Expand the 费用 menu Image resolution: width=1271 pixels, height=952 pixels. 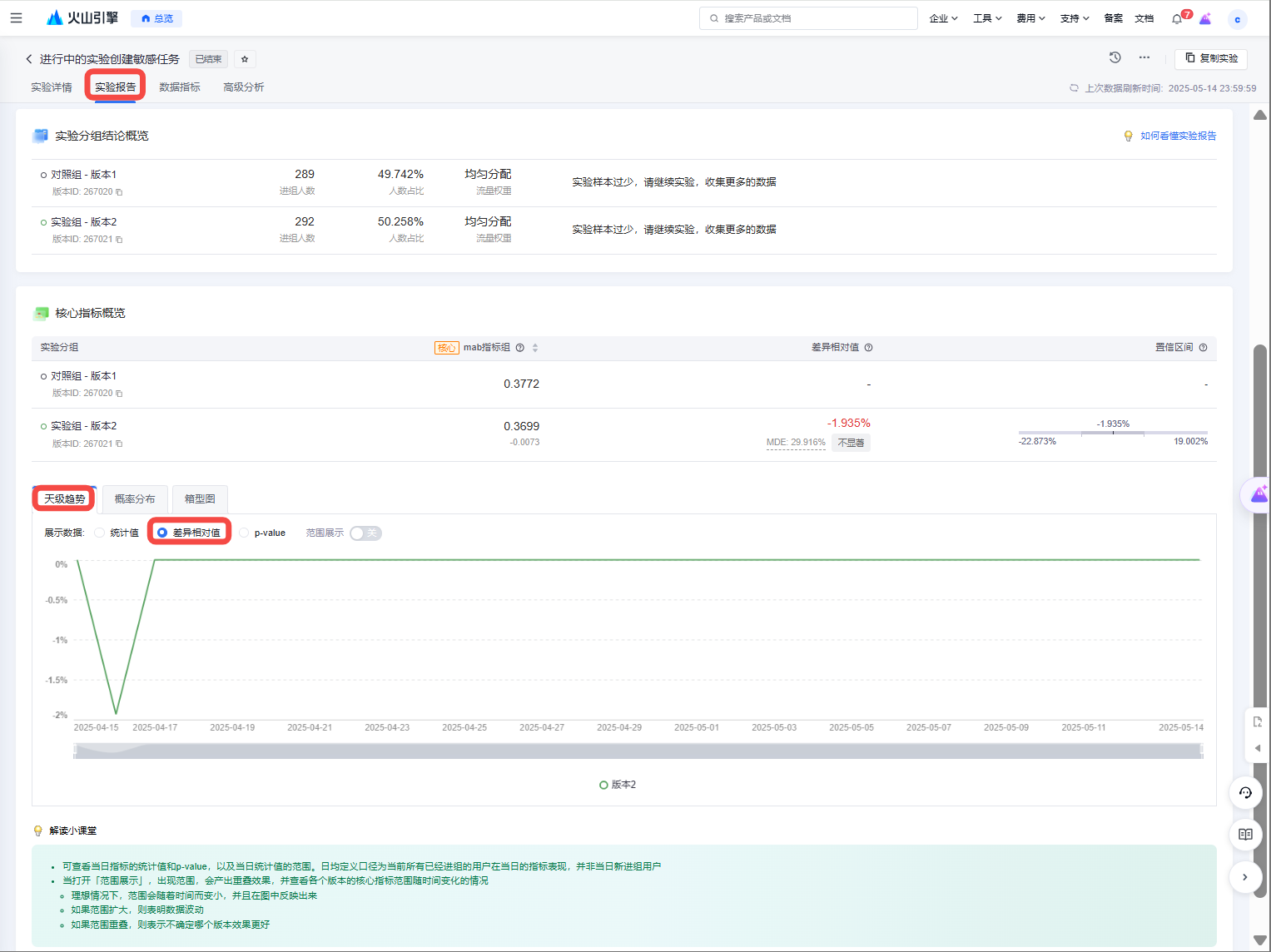(x=1030, y=18)
